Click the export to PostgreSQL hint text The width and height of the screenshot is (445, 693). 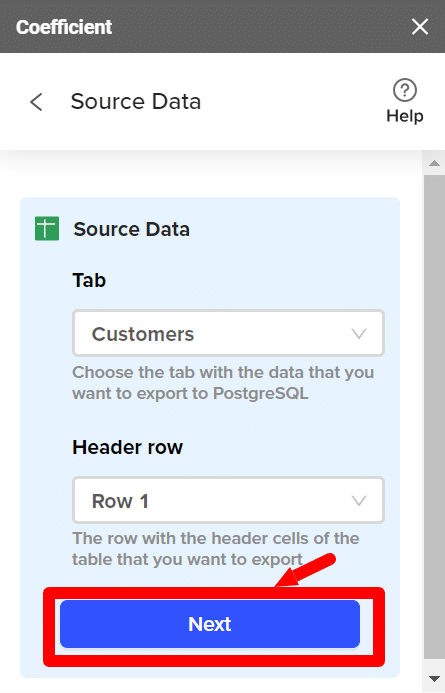223,383
